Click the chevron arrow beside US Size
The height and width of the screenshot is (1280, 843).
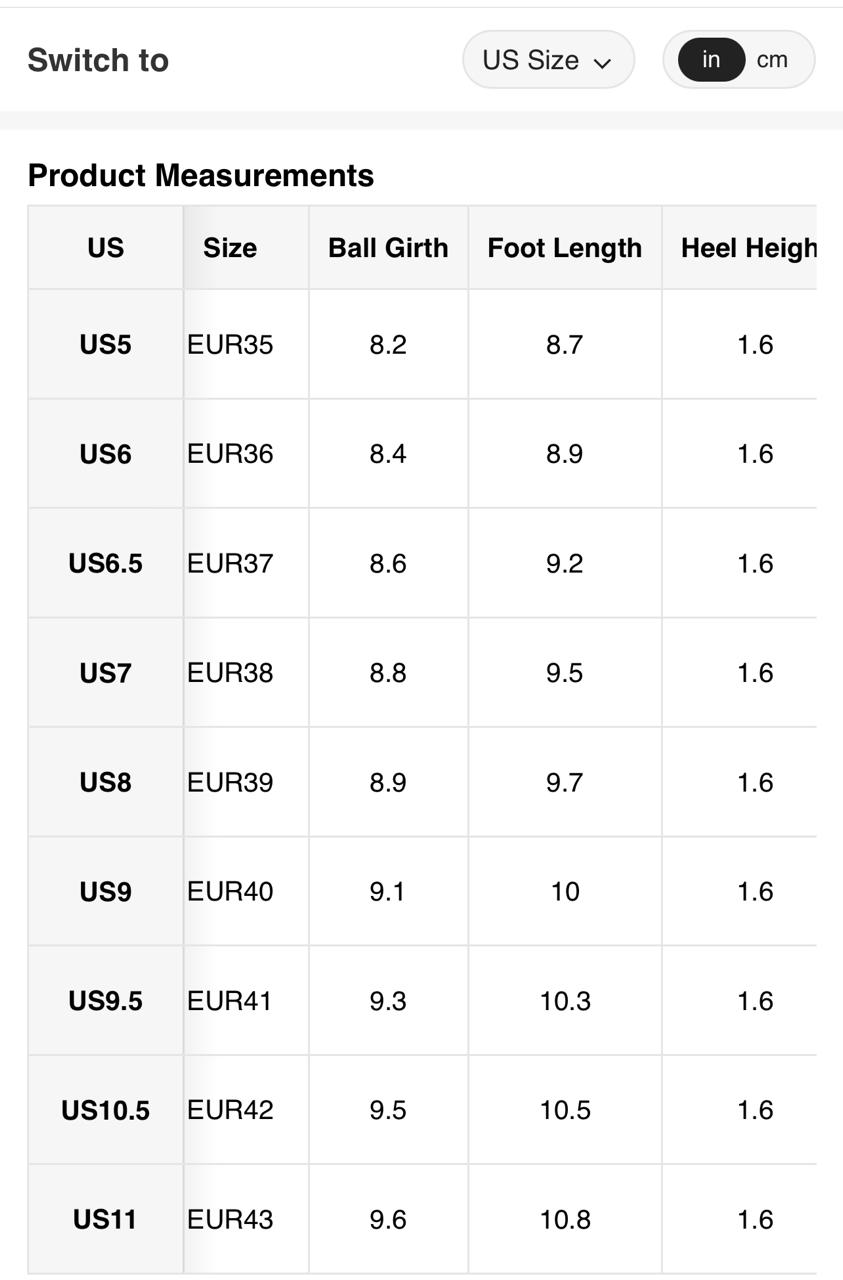(x=602, y=62)
